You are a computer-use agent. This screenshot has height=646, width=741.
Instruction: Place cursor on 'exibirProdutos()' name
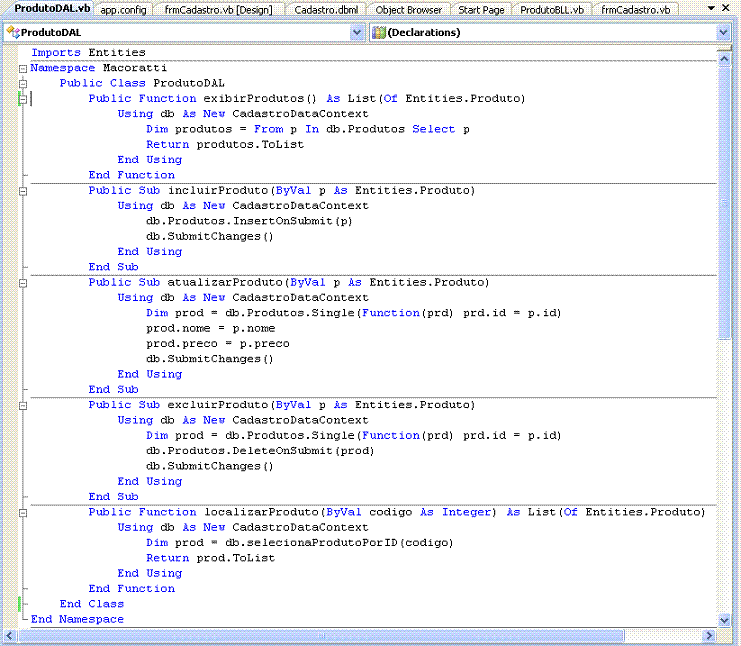point(259,98)
